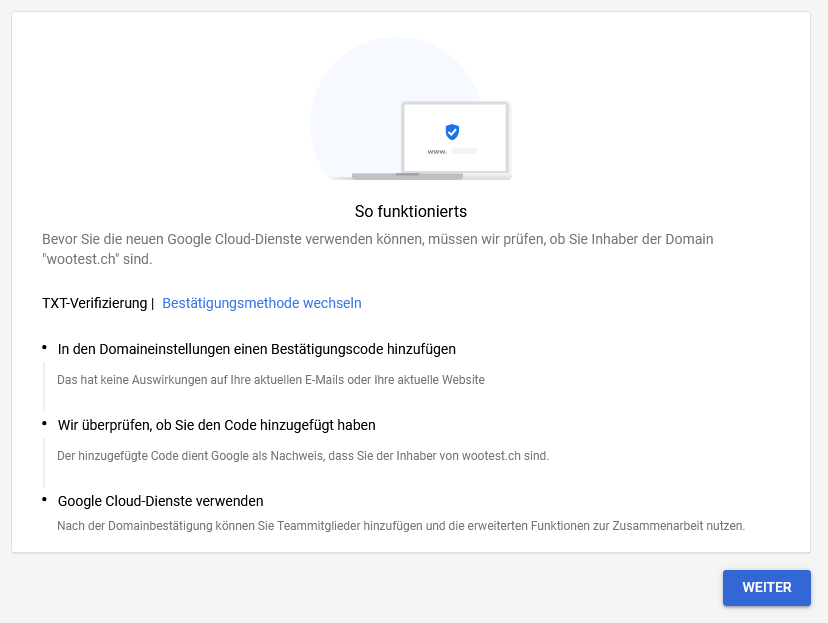Select the 'So funktionierts' heading
Image resolution: width=828 pixels, height=623 pixels.
(x=411, y=211)
